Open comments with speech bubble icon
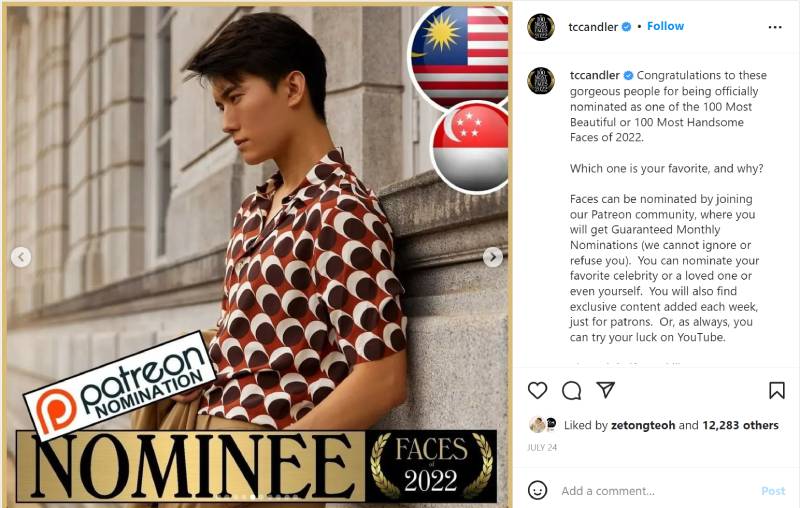Screen dimensions: 800x508 [x=571, y=391]
